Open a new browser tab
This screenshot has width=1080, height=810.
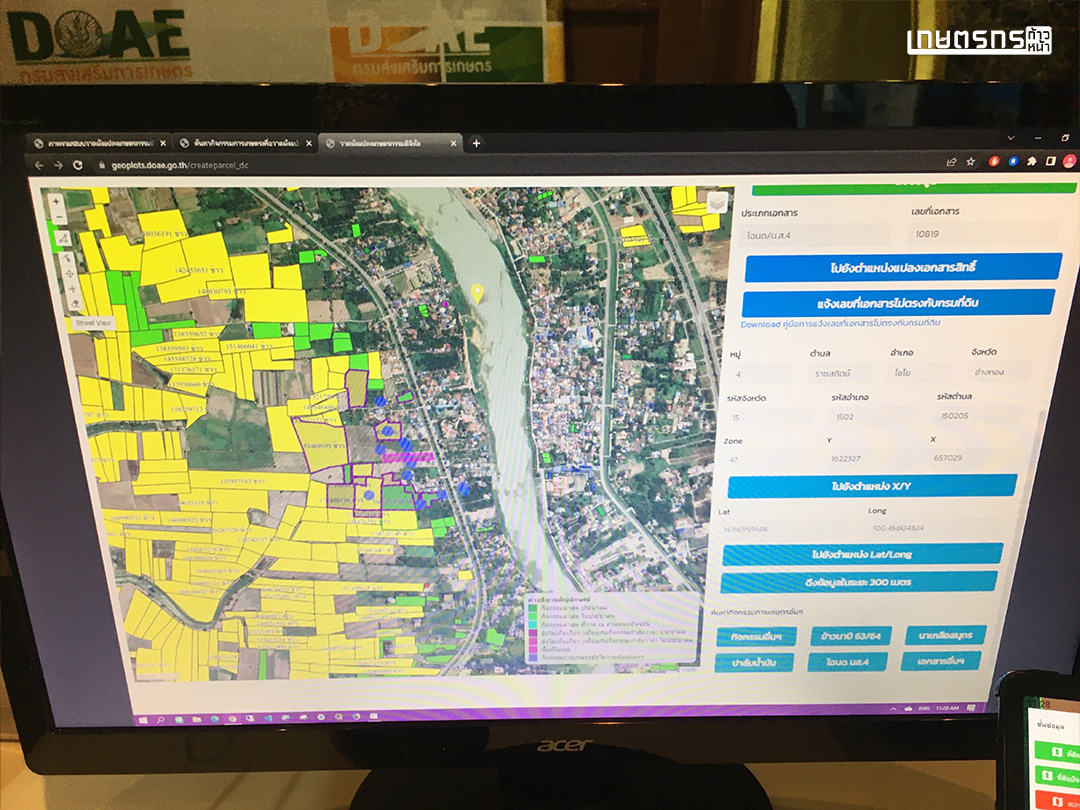point(476,143)
